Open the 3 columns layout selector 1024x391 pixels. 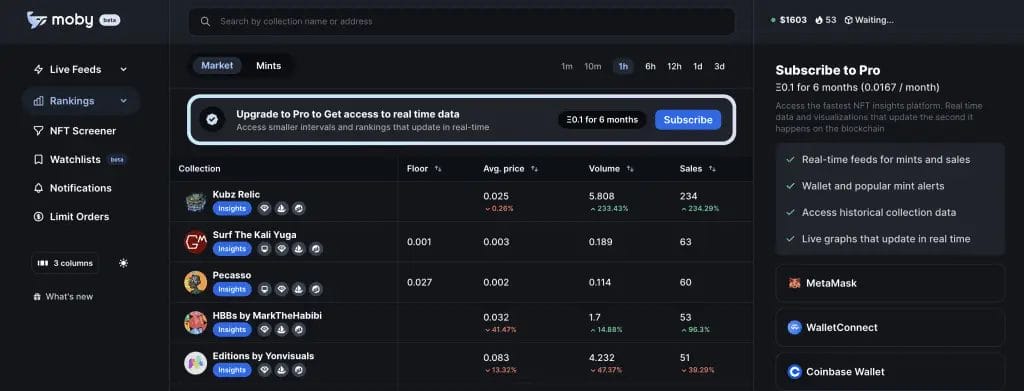pos(65,263)
